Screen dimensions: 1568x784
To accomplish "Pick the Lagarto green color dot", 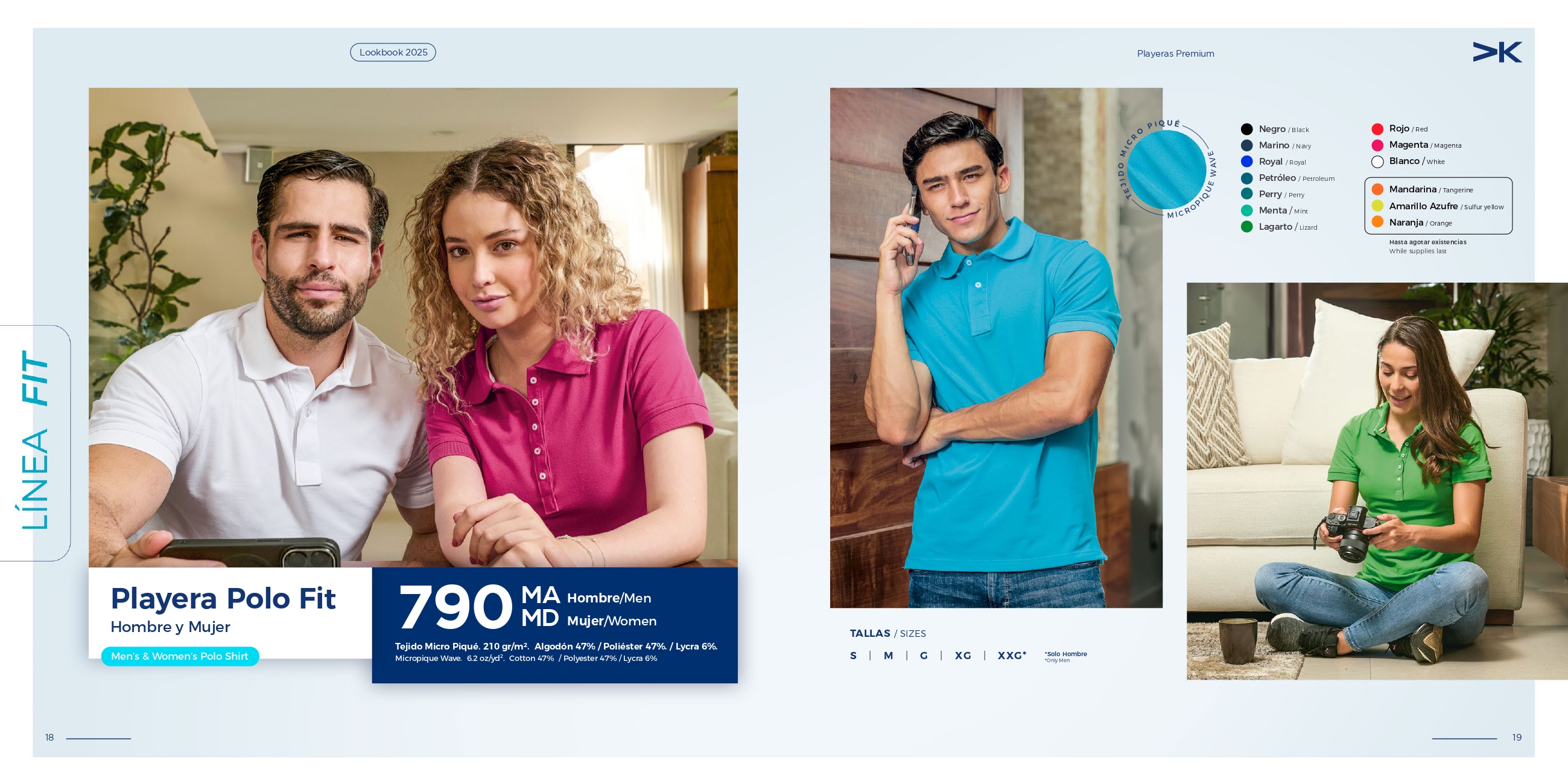I will click(x=1246, y=226).
